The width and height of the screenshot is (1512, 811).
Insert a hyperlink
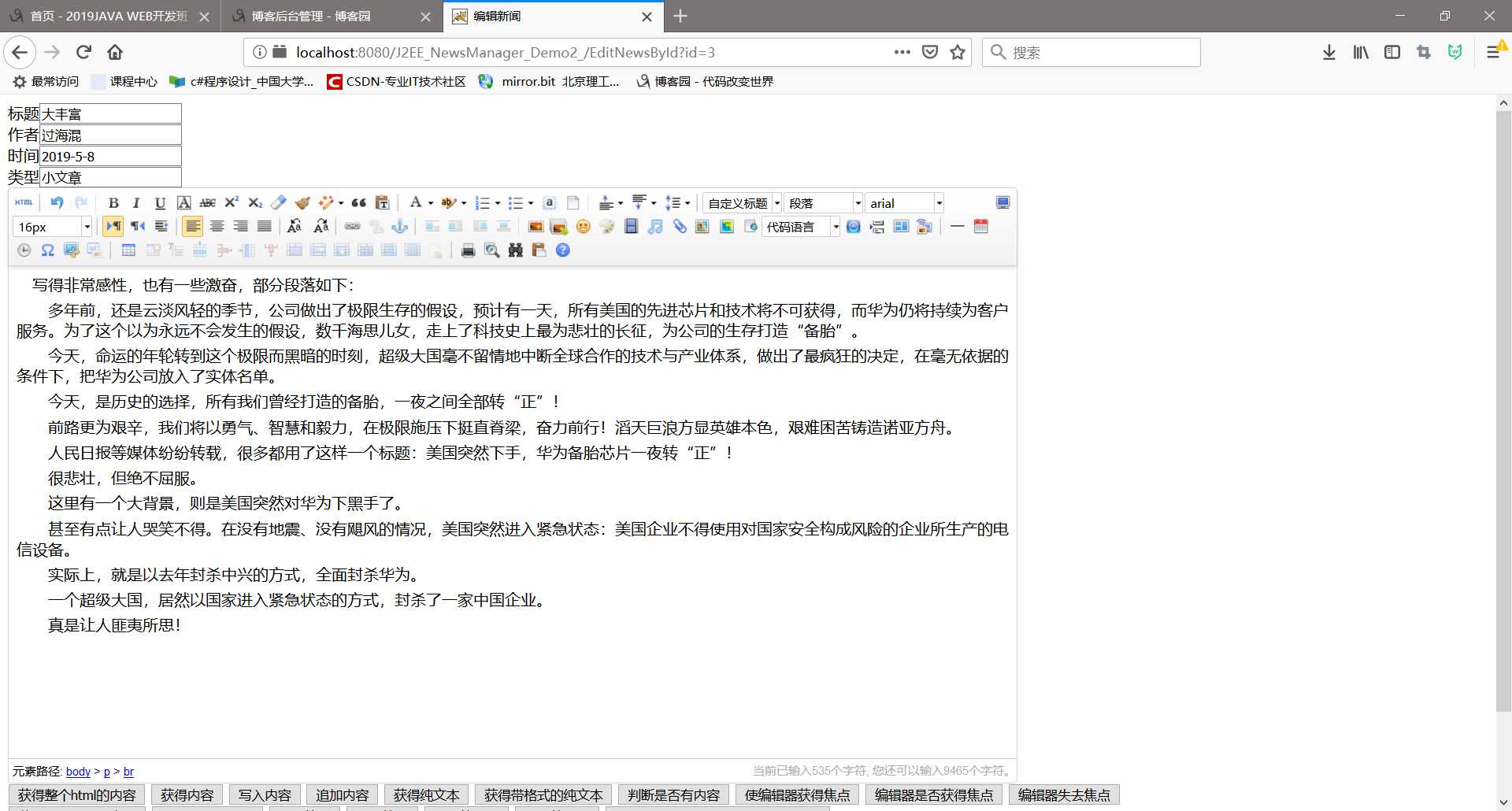point(352,227)
